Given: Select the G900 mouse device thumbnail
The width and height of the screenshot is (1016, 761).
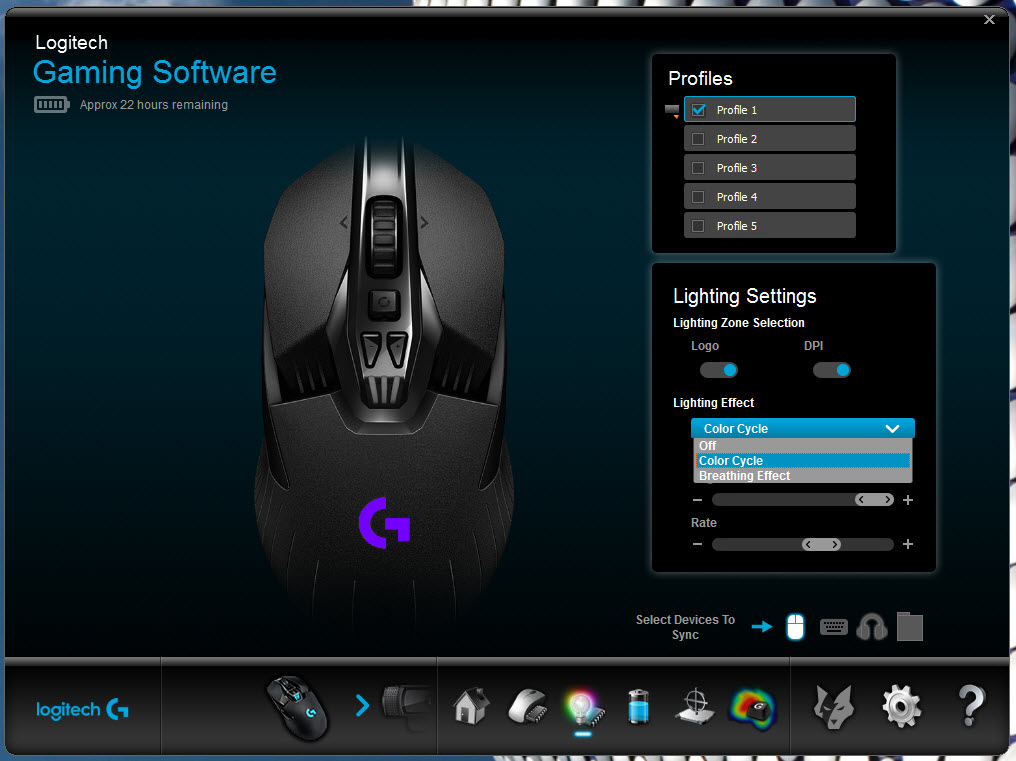Looking at the screenshot, I should click(x=297, y=708).
